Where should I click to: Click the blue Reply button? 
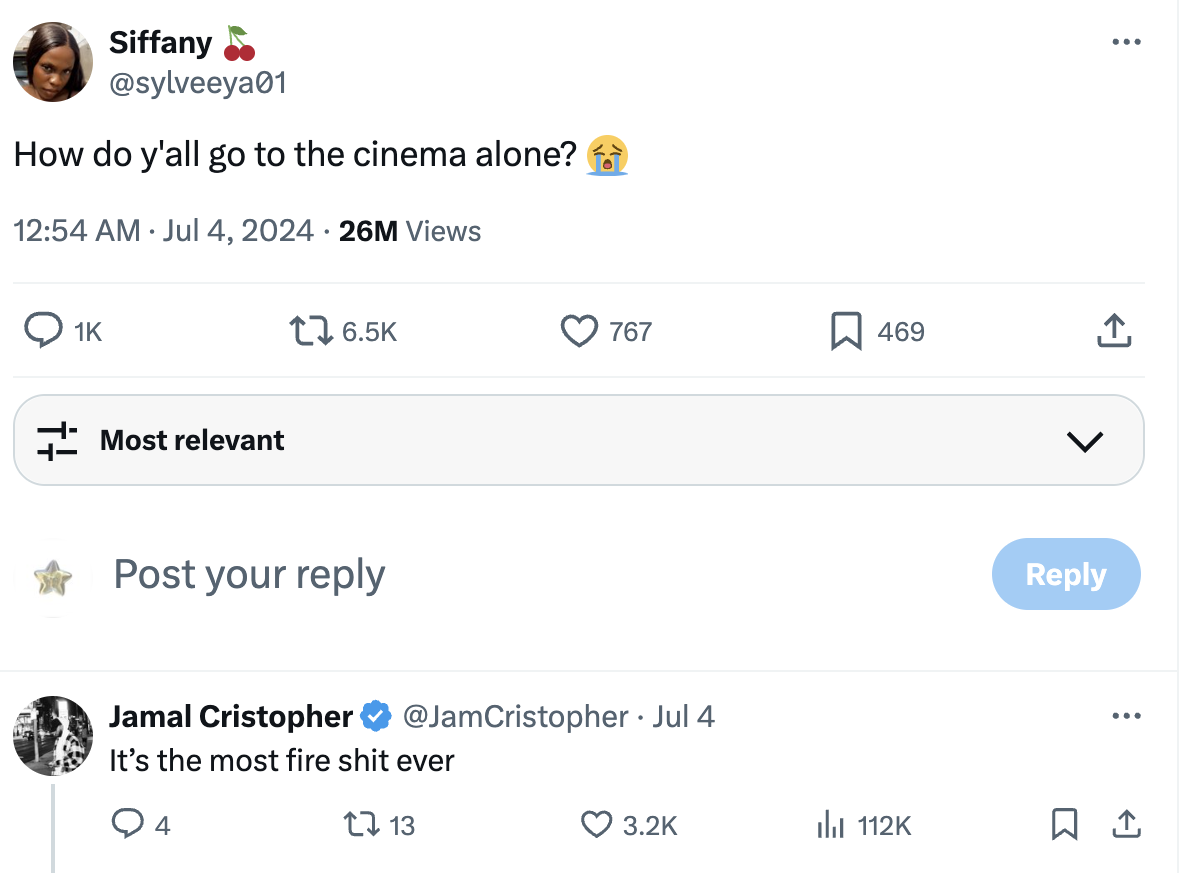click(x=1065, y=574)
